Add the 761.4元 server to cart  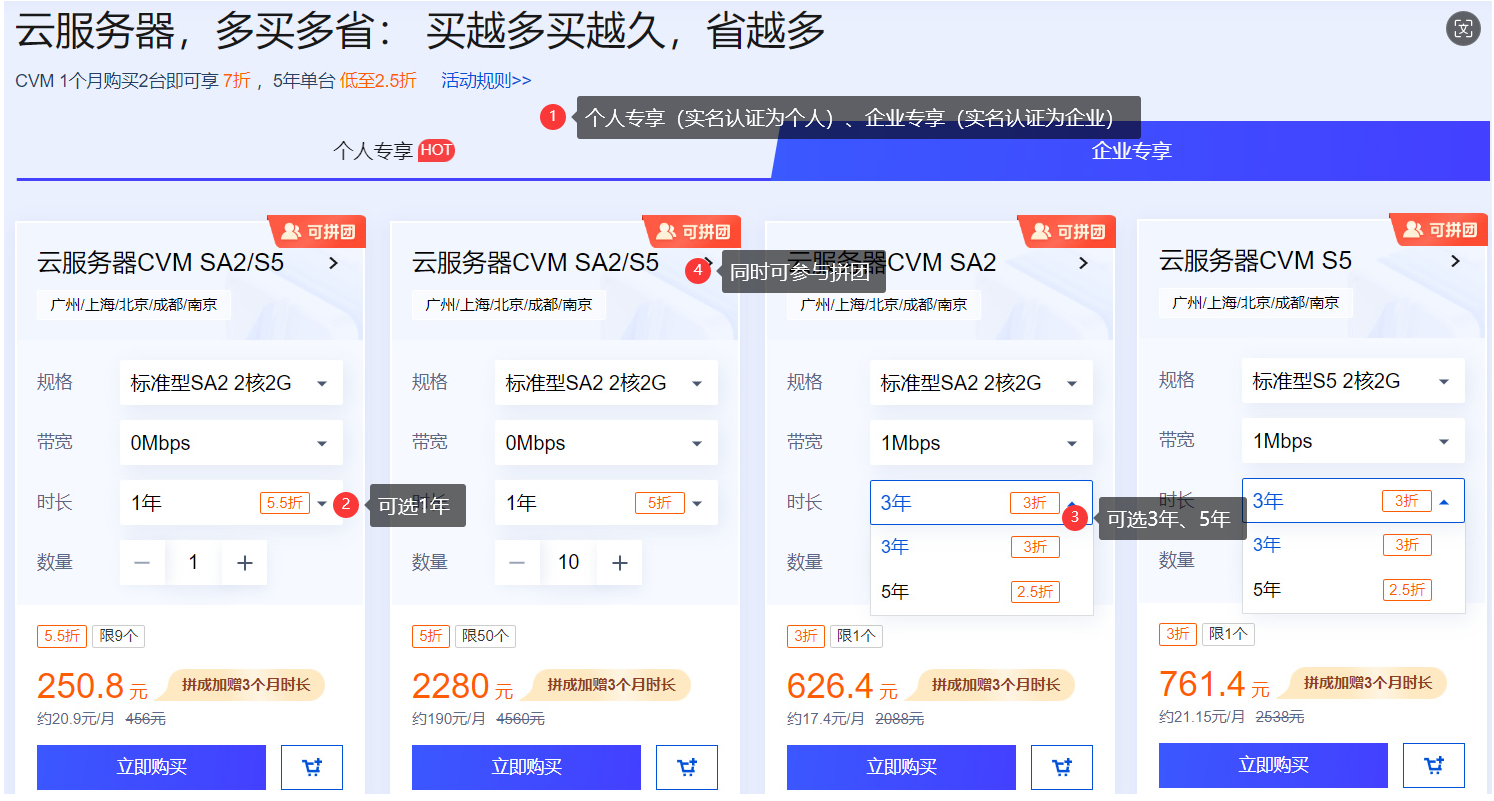(1434, 765)
